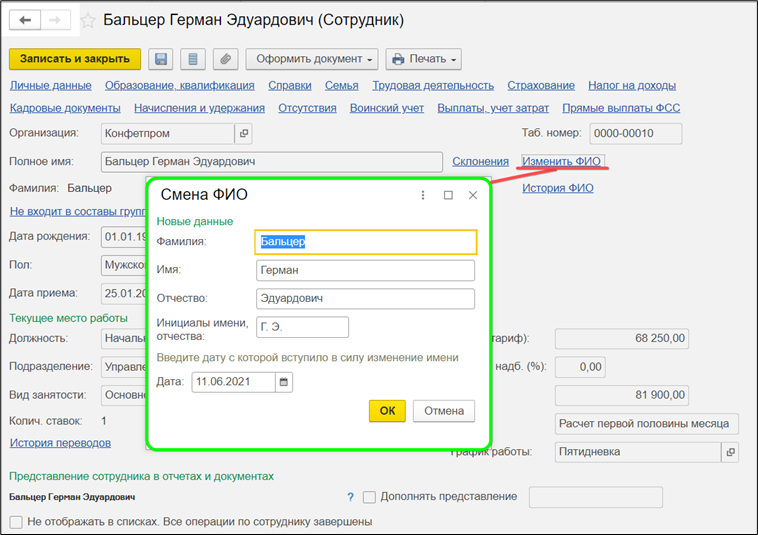Image resolution: width=758 pixels, height=535 pixels.
Task: Open Налог на доходы section
Action: [x=632, y=86]
